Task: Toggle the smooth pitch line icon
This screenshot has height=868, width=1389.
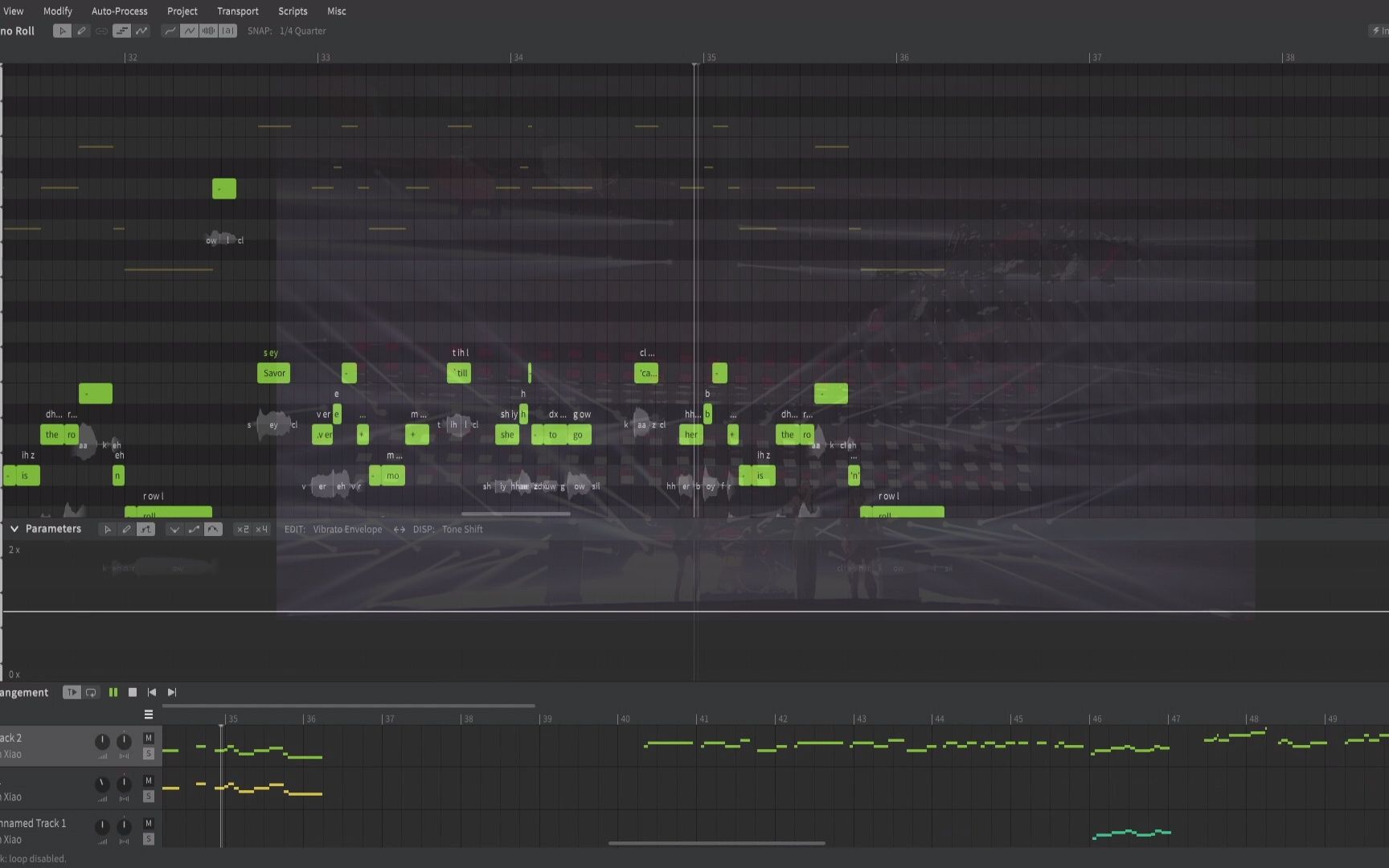Action: (170, 31)
